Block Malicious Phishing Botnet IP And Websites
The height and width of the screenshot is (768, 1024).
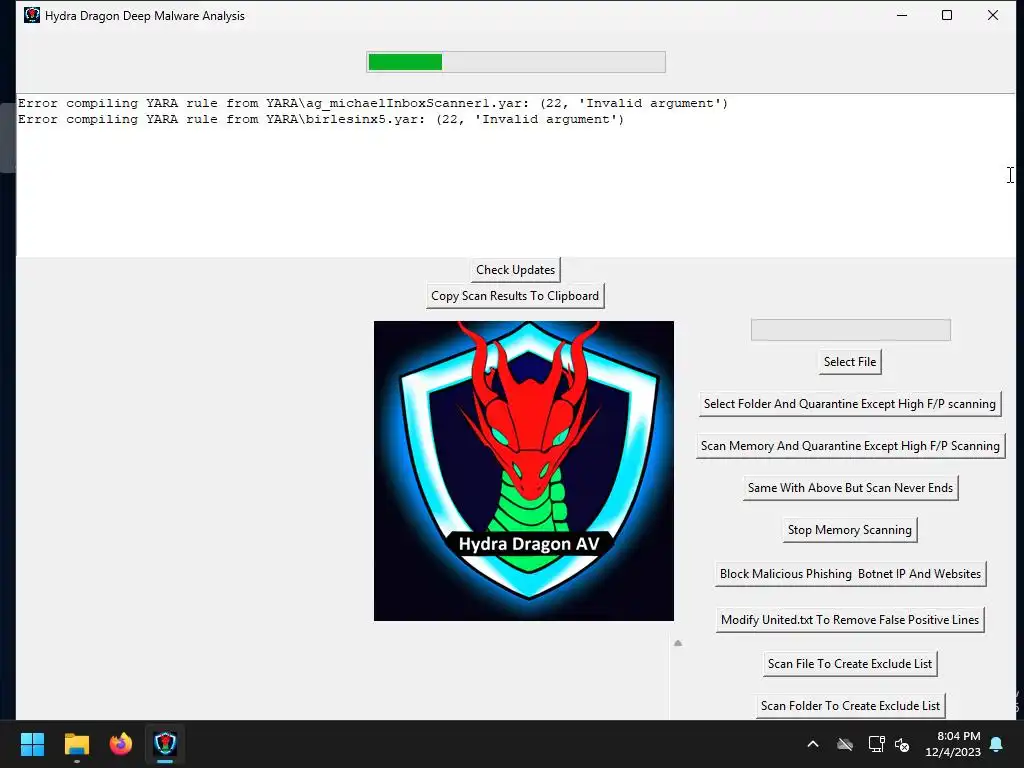[x=850, y=574]
